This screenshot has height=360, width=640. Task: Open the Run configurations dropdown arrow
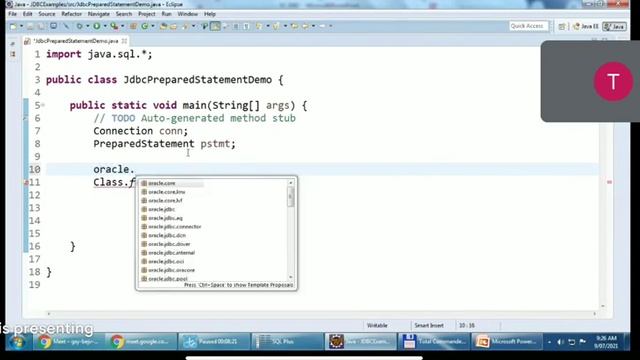click(x=105, y=26)
